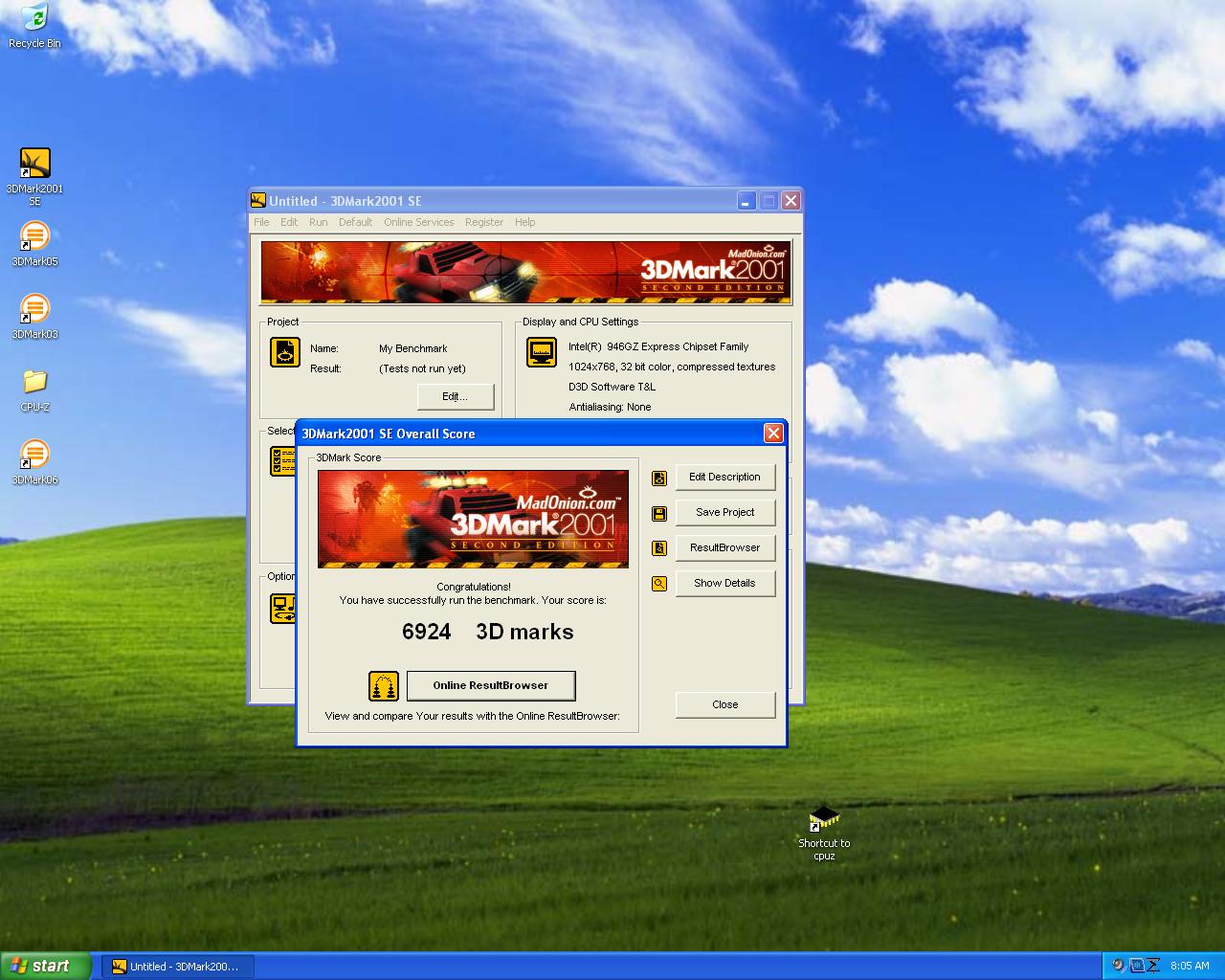Screen dimensions: 1225x980
Task: Click the 1024x768, 32 bit color text
Action: click(672, 367)
